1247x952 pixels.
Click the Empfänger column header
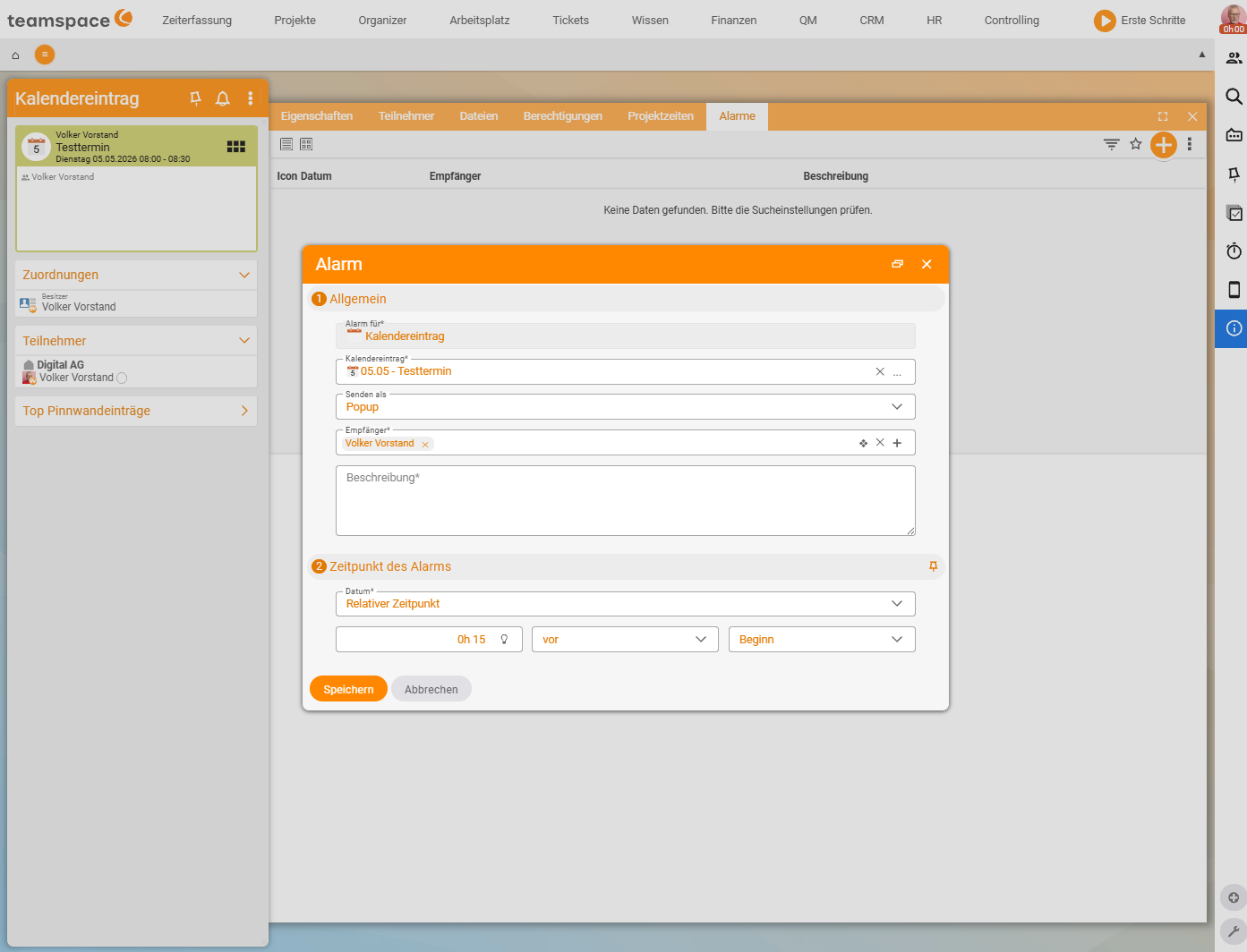[x=456, y=176]
